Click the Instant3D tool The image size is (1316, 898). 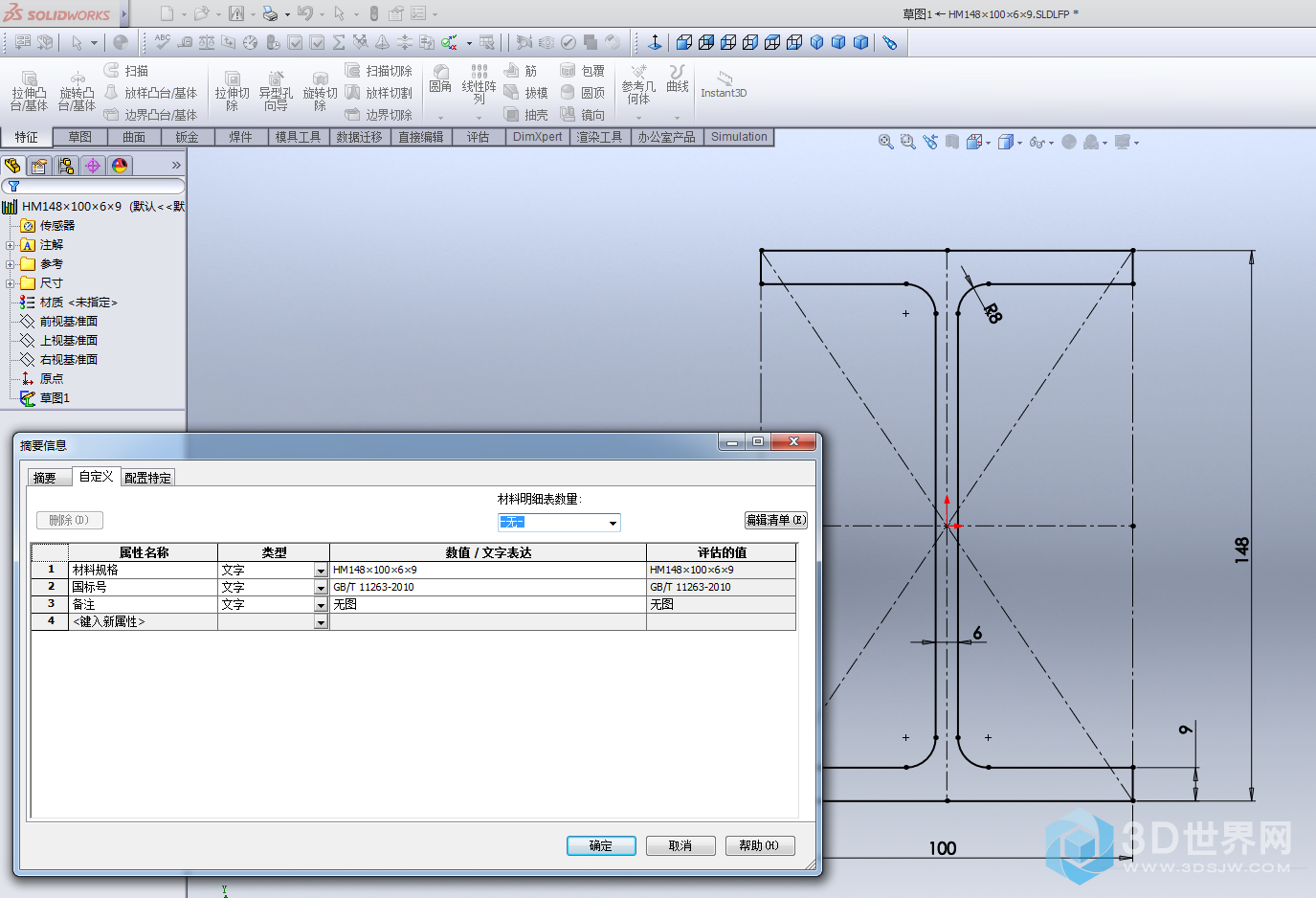(724, 84)
